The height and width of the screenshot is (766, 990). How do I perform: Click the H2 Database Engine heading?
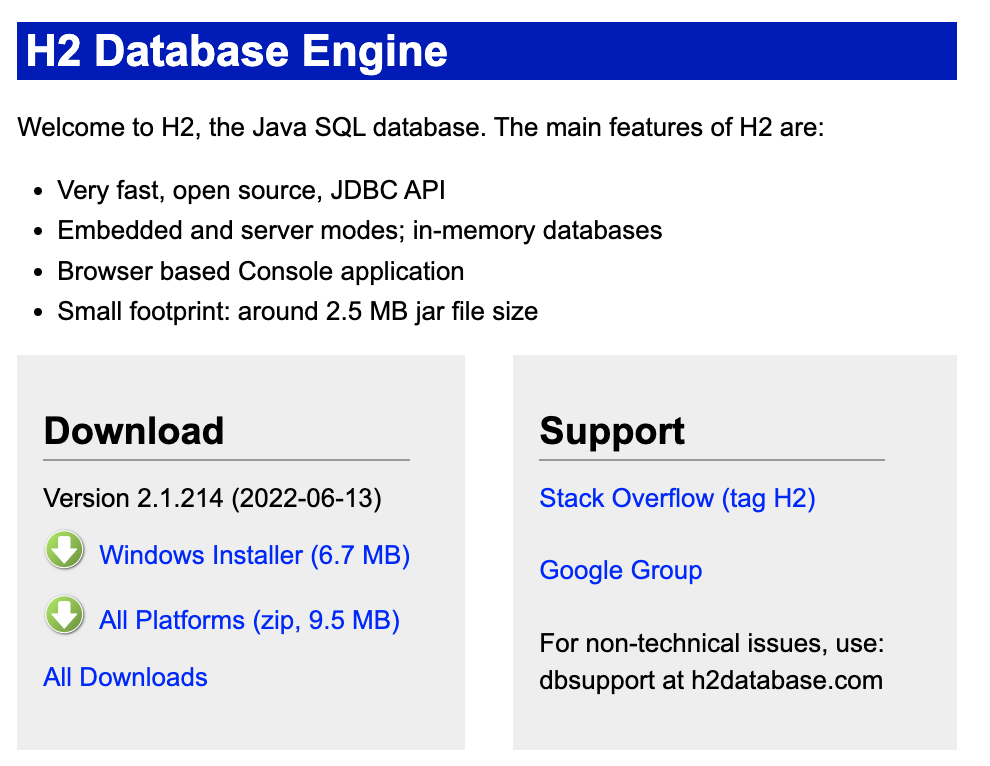tap(237, 51)
